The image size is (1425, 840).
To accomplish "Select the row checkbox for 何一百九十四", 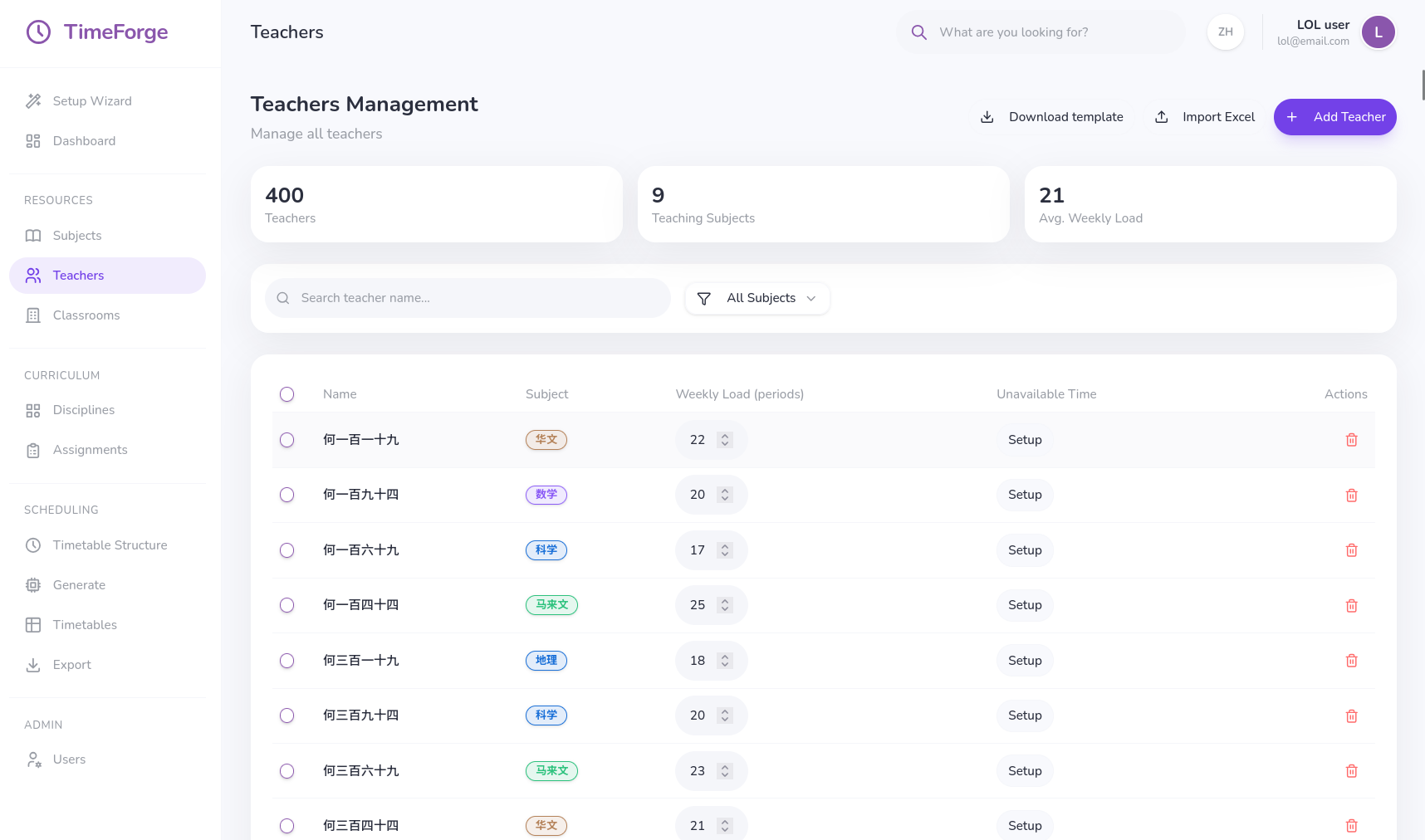I will tap(286, 495).
